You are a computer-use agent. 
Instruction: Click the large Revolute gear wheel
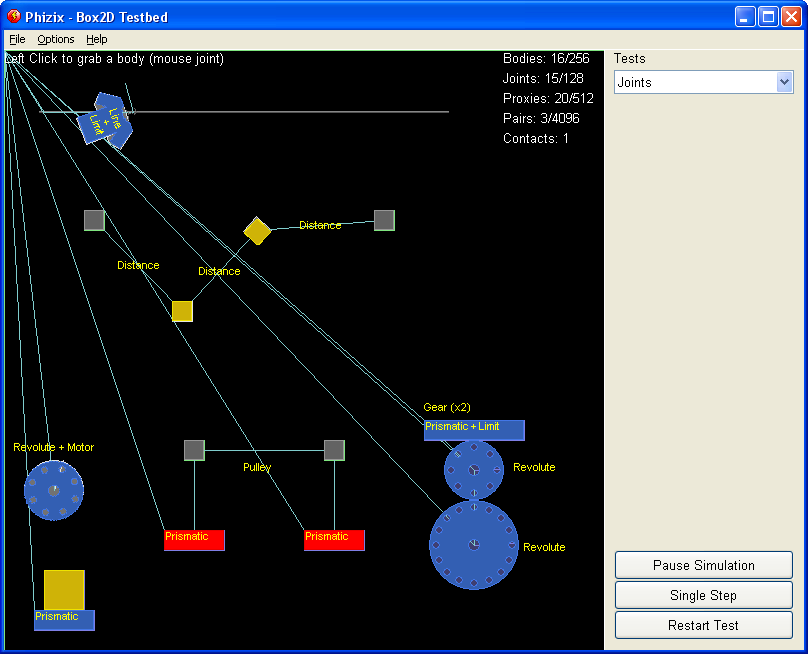[x=473, y=545]
